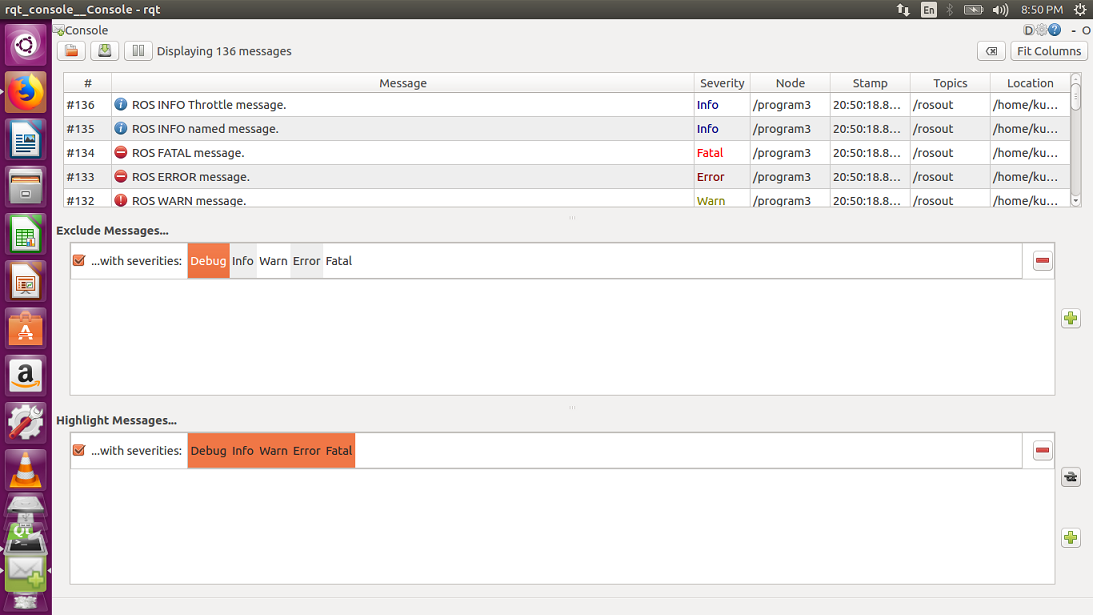The image size is (1093, 615).
Task: Toggle Info severity in Exclude Messages
Action: pyautogui.click(x=243, y=261)
